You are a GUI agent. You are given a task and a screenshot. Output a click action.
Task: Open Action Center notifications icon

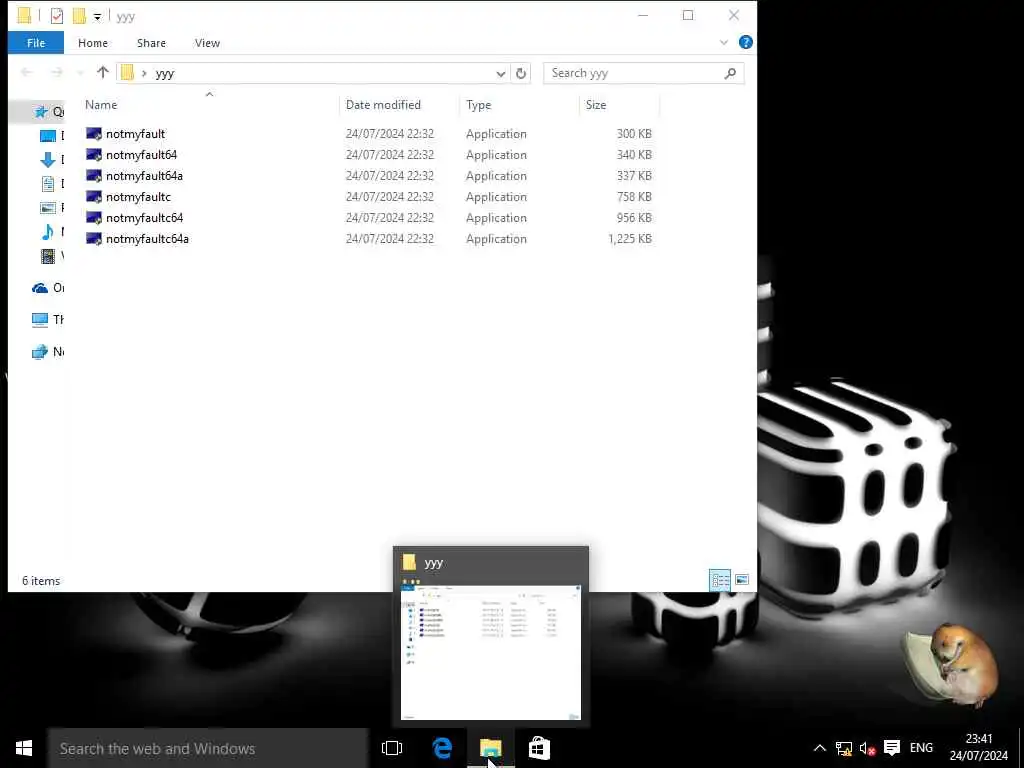pos(891,748)
